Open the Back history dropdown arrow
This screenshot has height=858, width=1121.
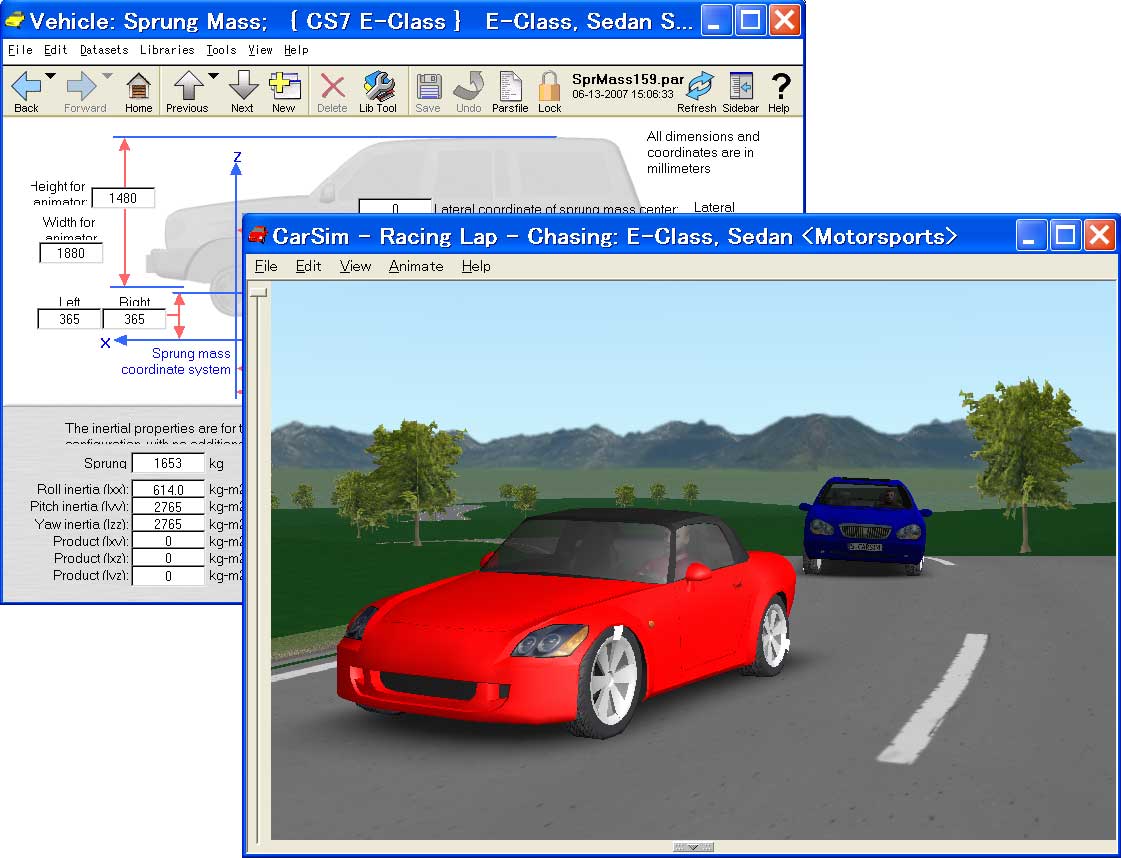[50, 76]
